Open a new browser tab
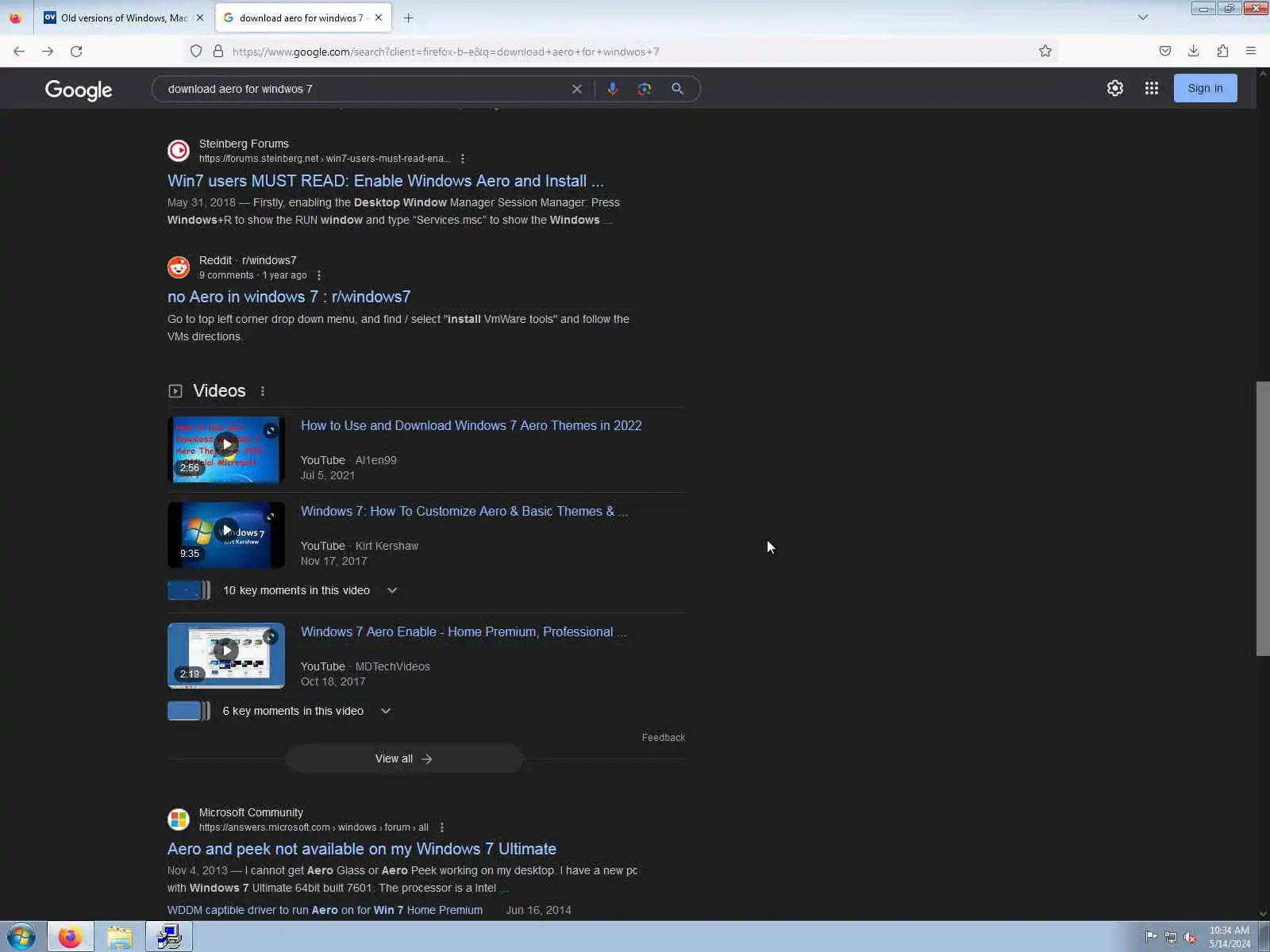The image size is (1270, 952). click(x=408, y=17)
